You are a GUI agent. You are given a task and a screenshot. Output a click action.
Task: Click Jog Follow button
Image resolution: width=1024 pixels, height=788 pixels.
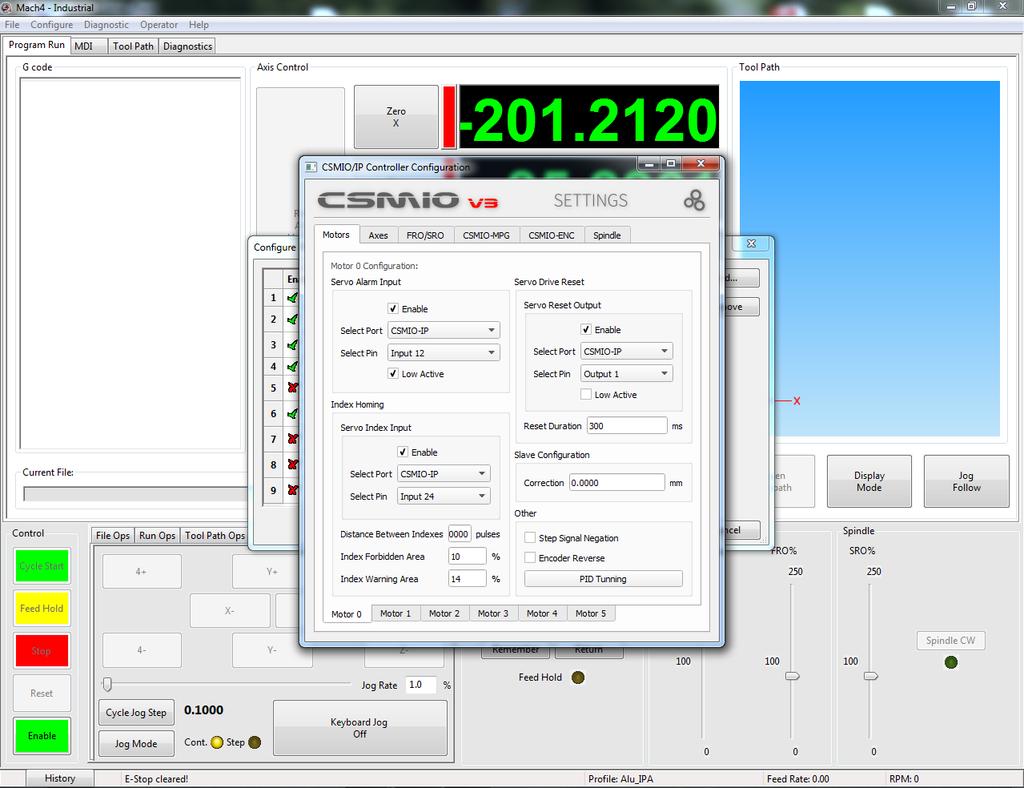pyautogui.click(x=967, y=481)
